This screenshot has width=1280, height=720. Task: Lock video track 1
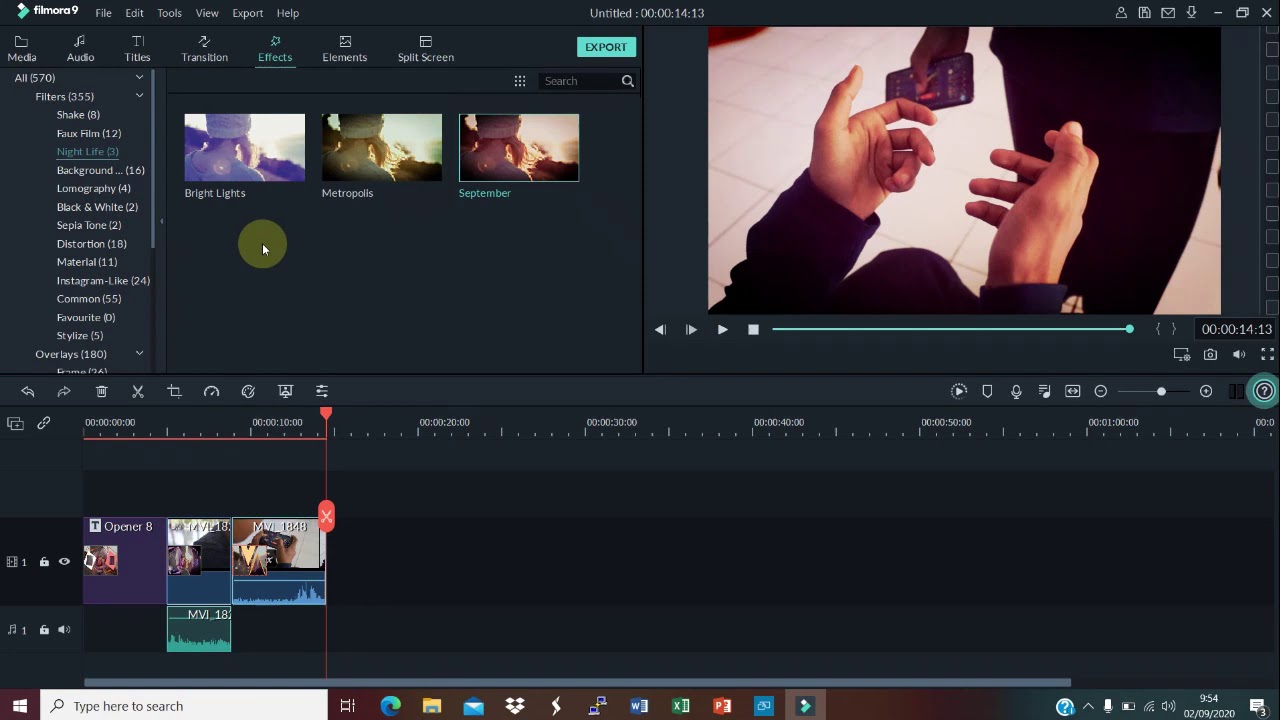[44, 562]
